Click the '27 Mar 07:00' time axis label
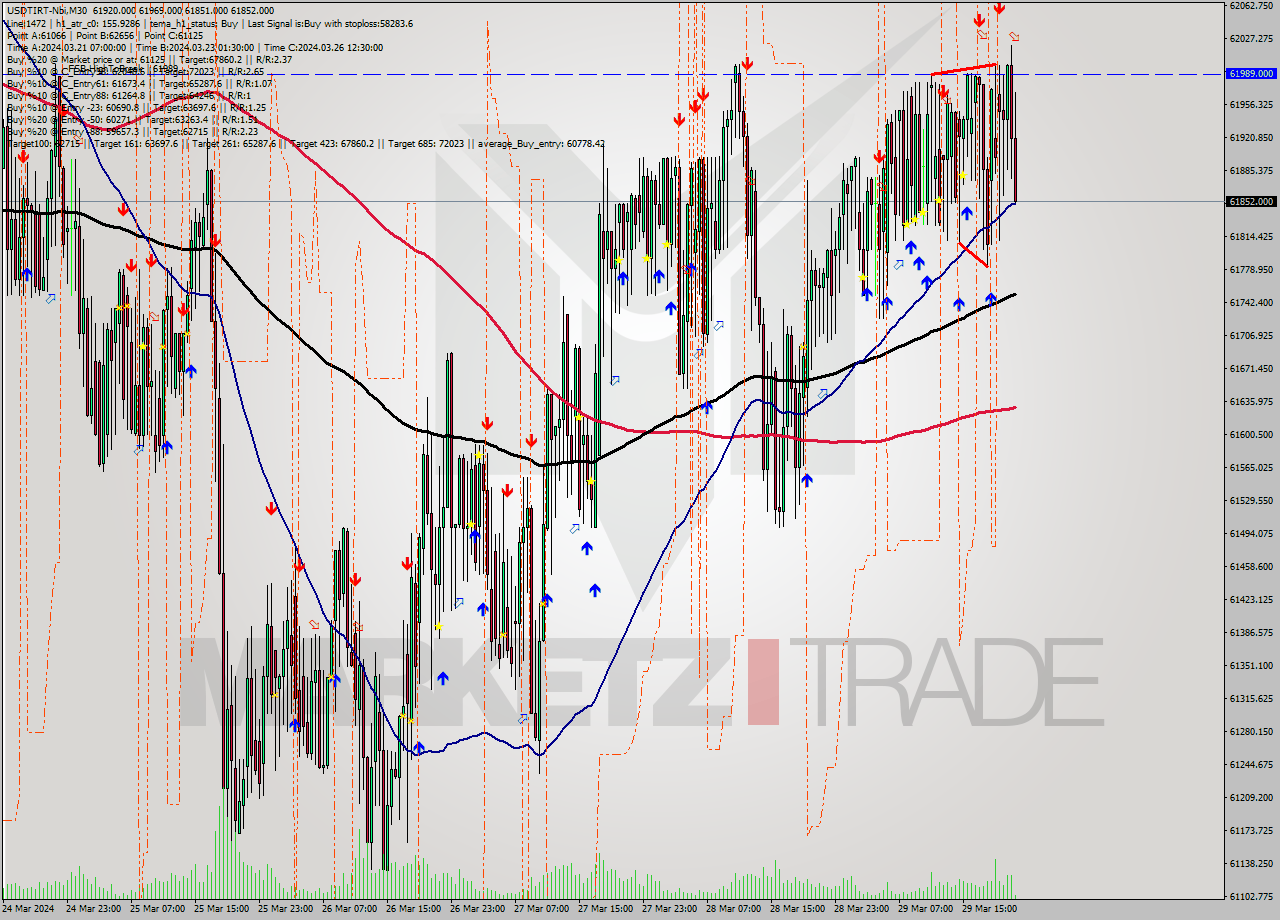 tap(543, 909)
